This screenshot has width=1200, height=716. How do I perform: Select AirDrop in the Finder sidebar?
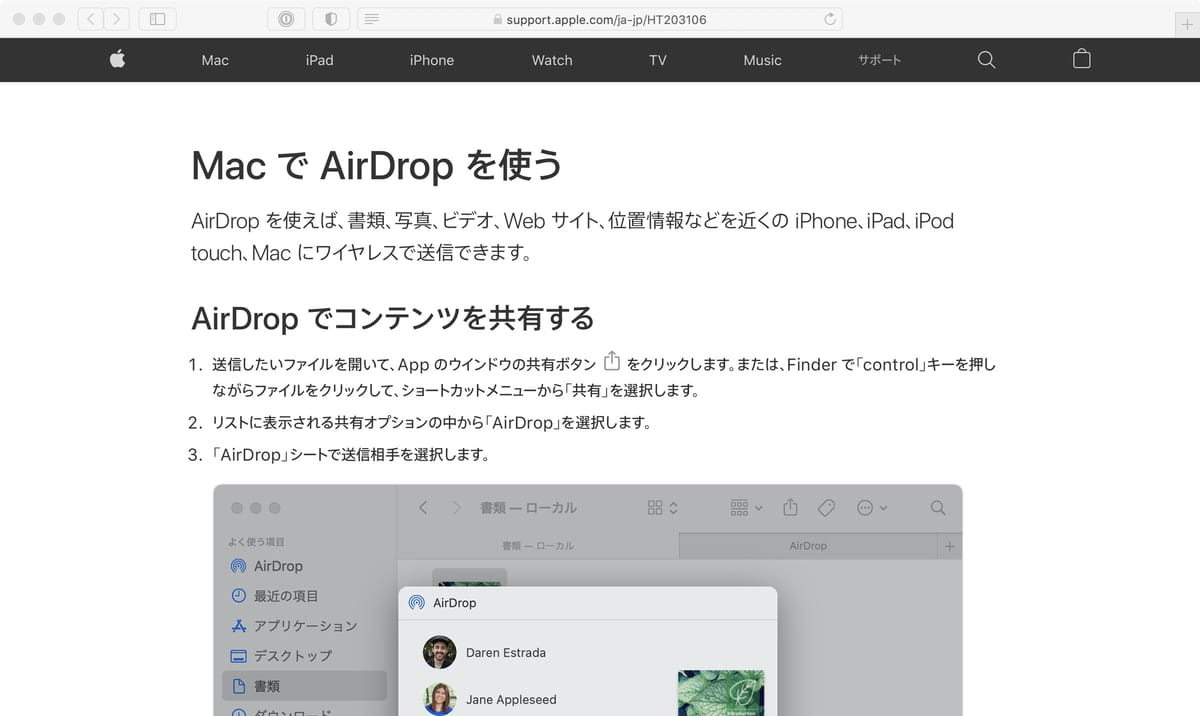(x=305, y=566)
